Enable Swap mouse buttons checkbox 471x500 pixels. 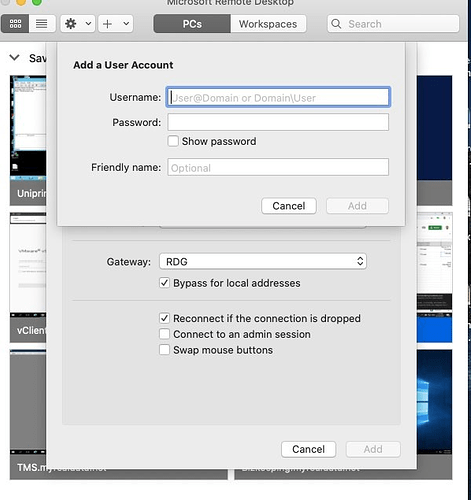[x=164, y=350]
